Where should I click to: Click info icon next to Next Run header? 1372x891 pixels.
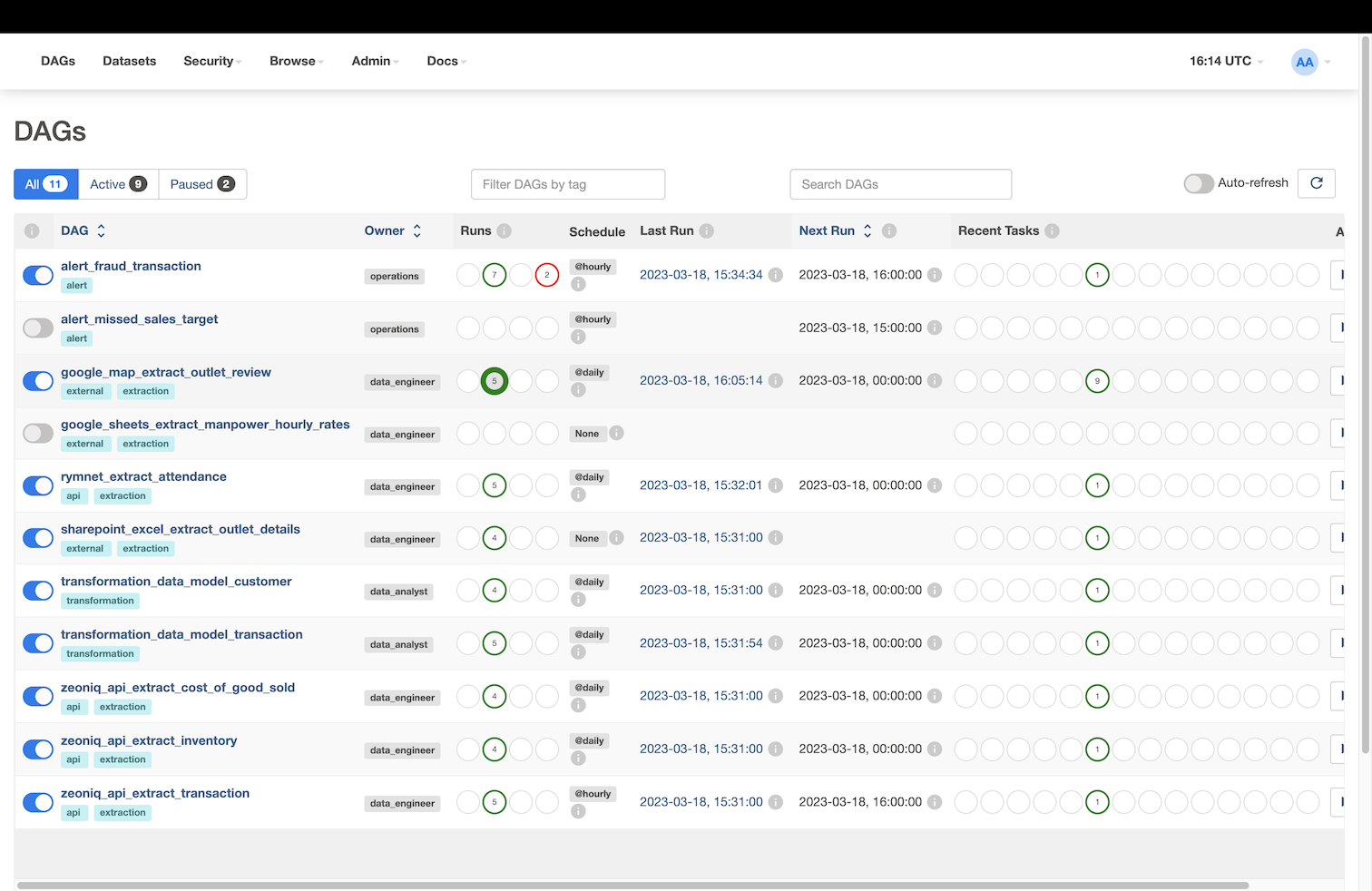tap(889, 231)
